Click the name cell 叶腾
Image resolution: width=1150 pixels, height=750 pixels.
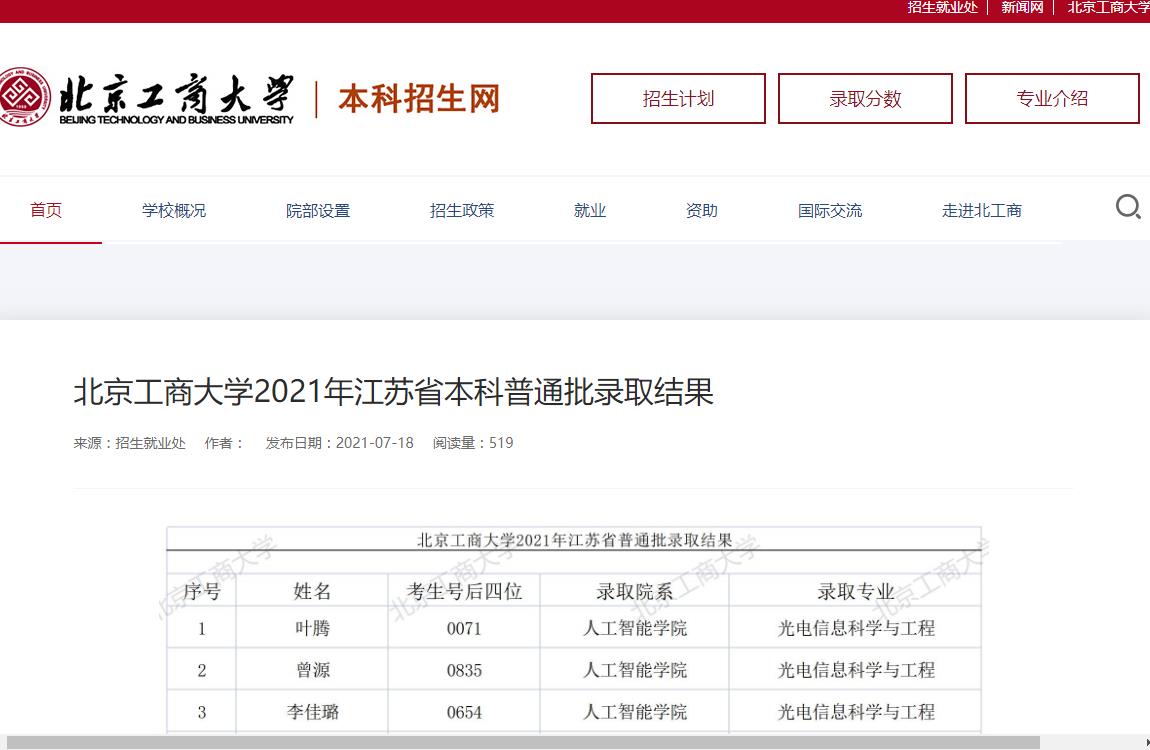(x=312, y=628)
